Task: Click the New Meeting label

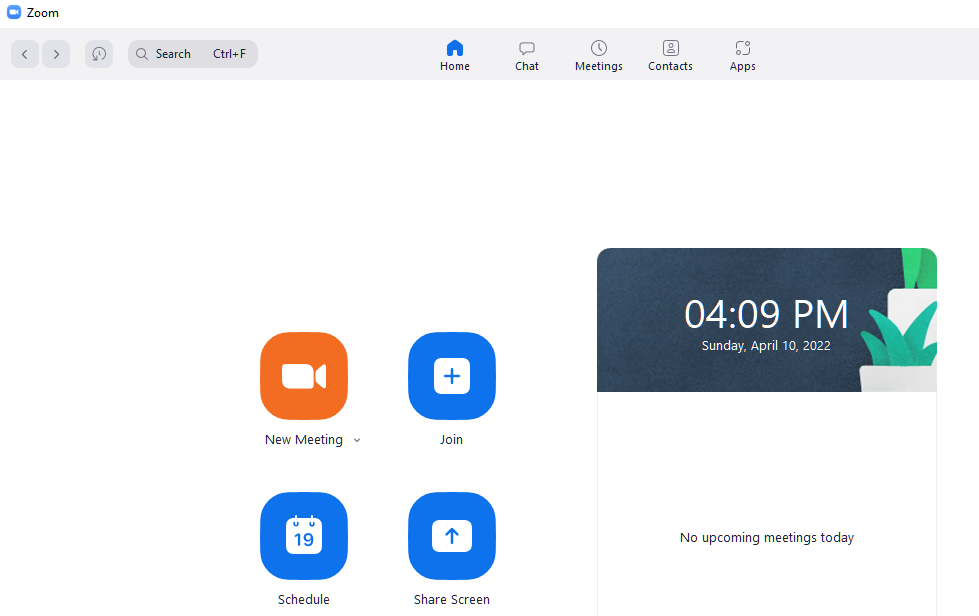Action: (x=303, y=439)
